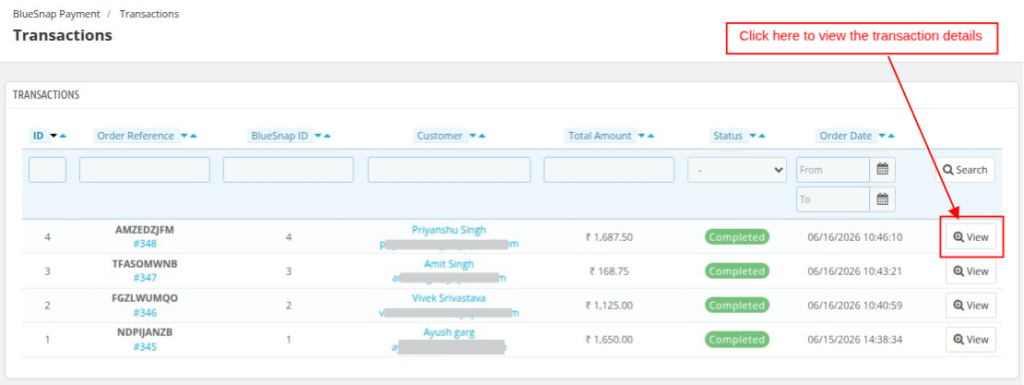
Task: Sort Customer column descending arrow
Action: tap(473, 136)
